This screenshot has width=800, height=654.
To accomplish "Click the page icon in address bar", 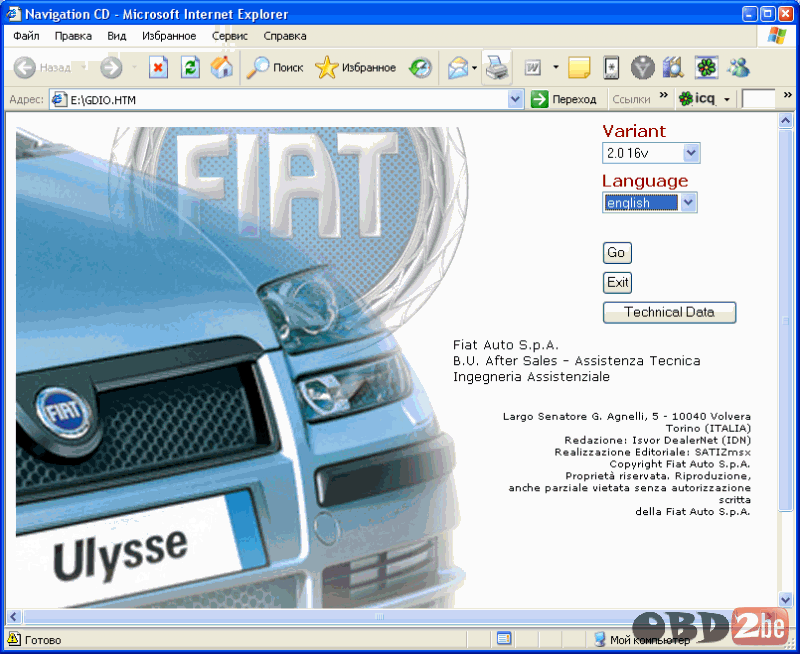I will [x=59, y=99].
